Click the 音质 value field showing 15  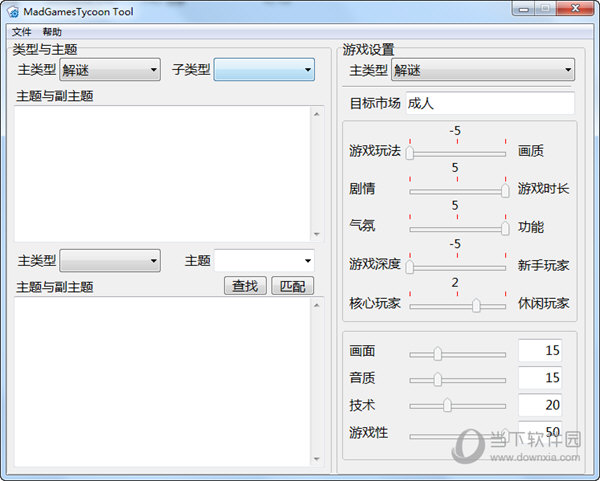click(x=540, y=378)
